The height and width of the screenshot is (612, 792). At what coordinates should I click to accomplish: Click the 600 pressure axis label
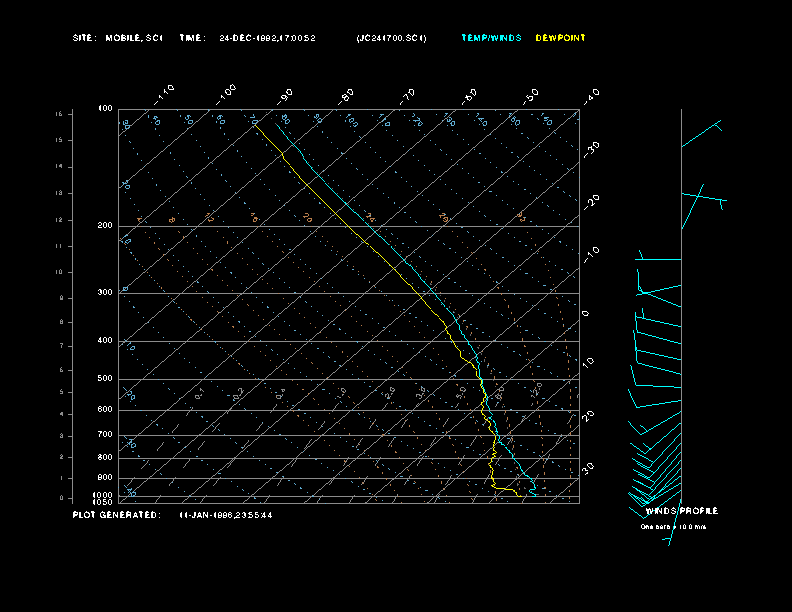point(105,410)
